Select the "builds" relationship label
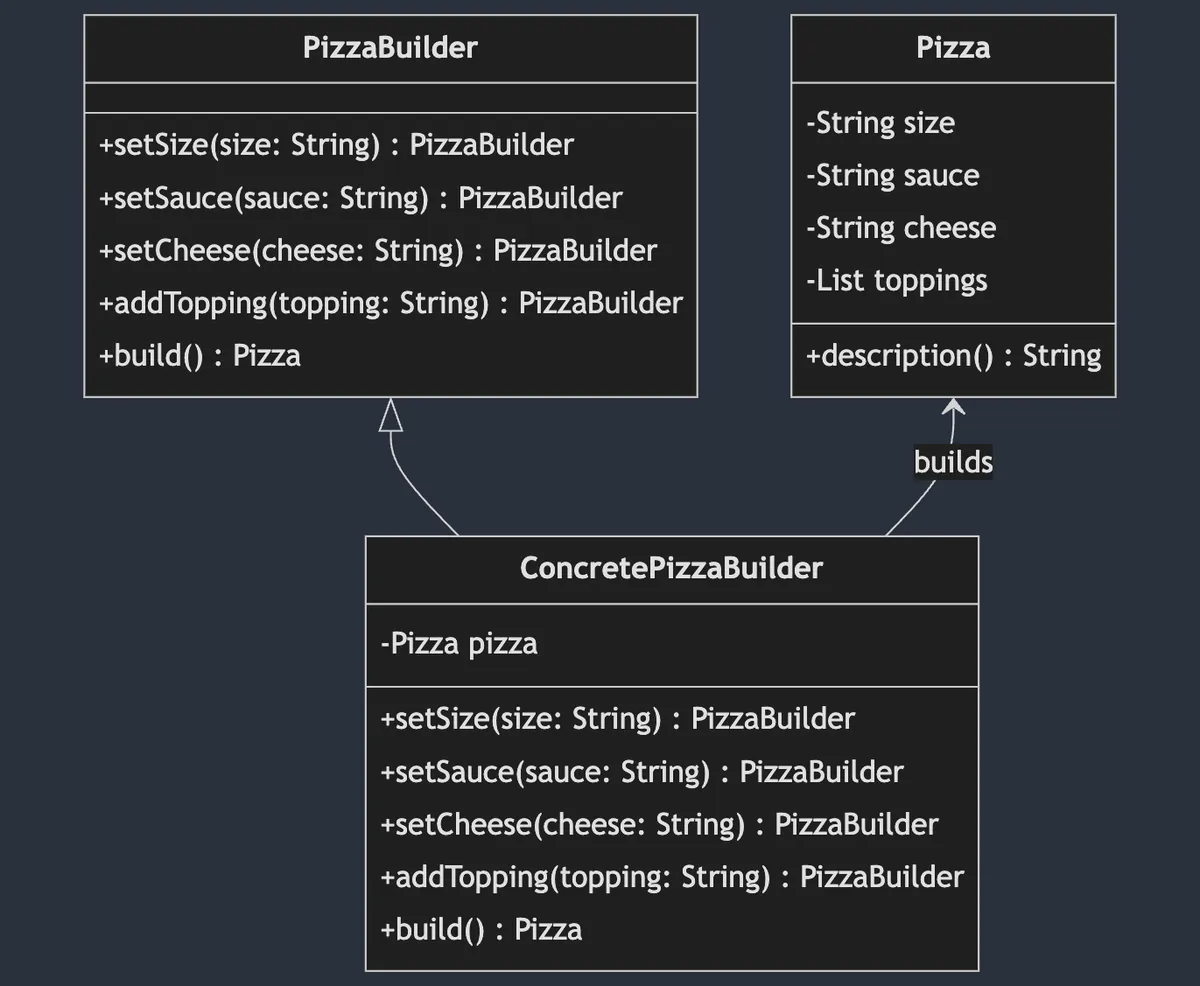Image resolution: width=1200 pixels, height=986 pixels. point(953,462)
